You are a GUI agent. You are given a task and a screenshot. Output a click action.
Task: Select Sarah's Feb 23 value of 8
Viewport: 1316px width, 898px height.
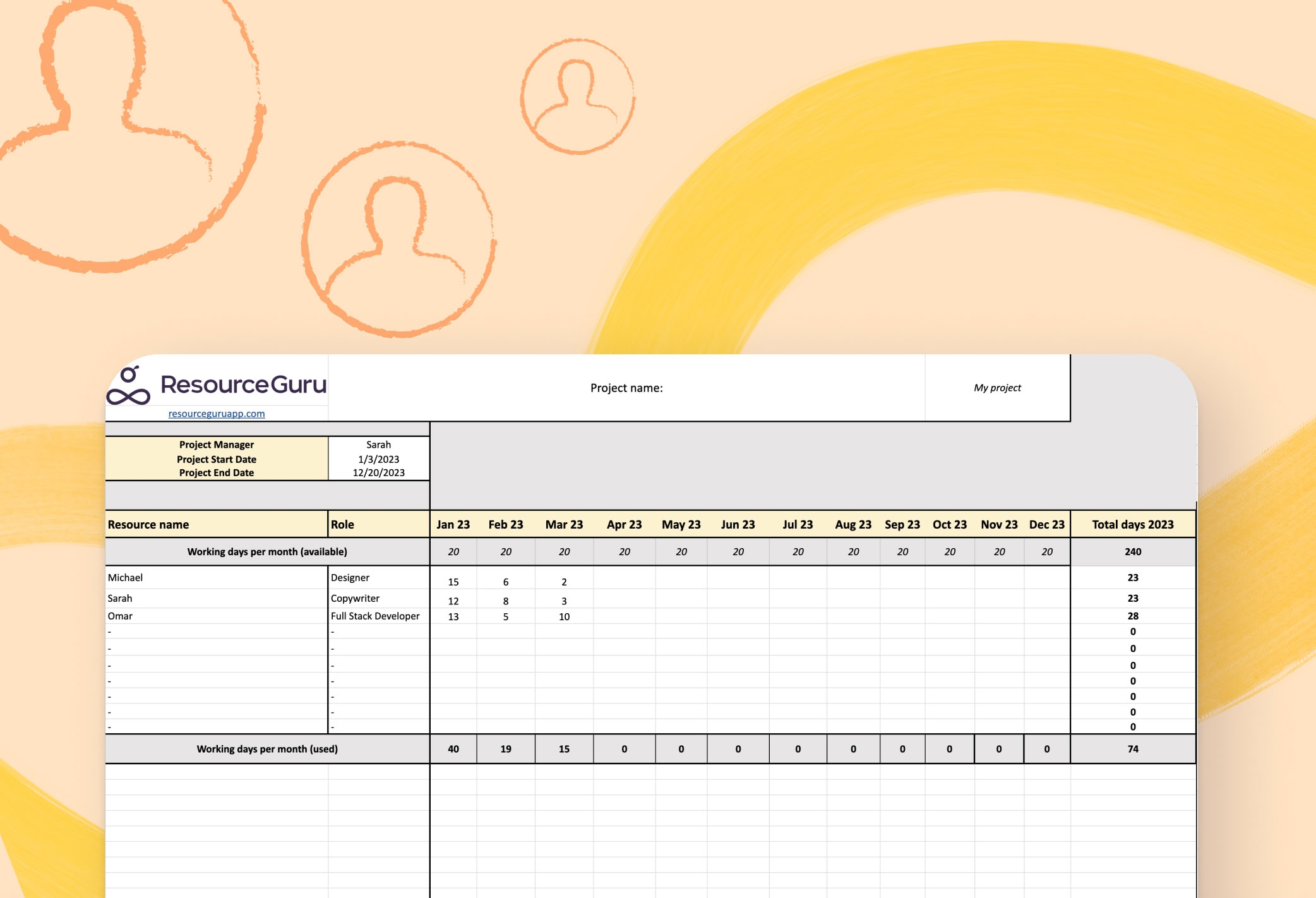[x=505, y=601]
